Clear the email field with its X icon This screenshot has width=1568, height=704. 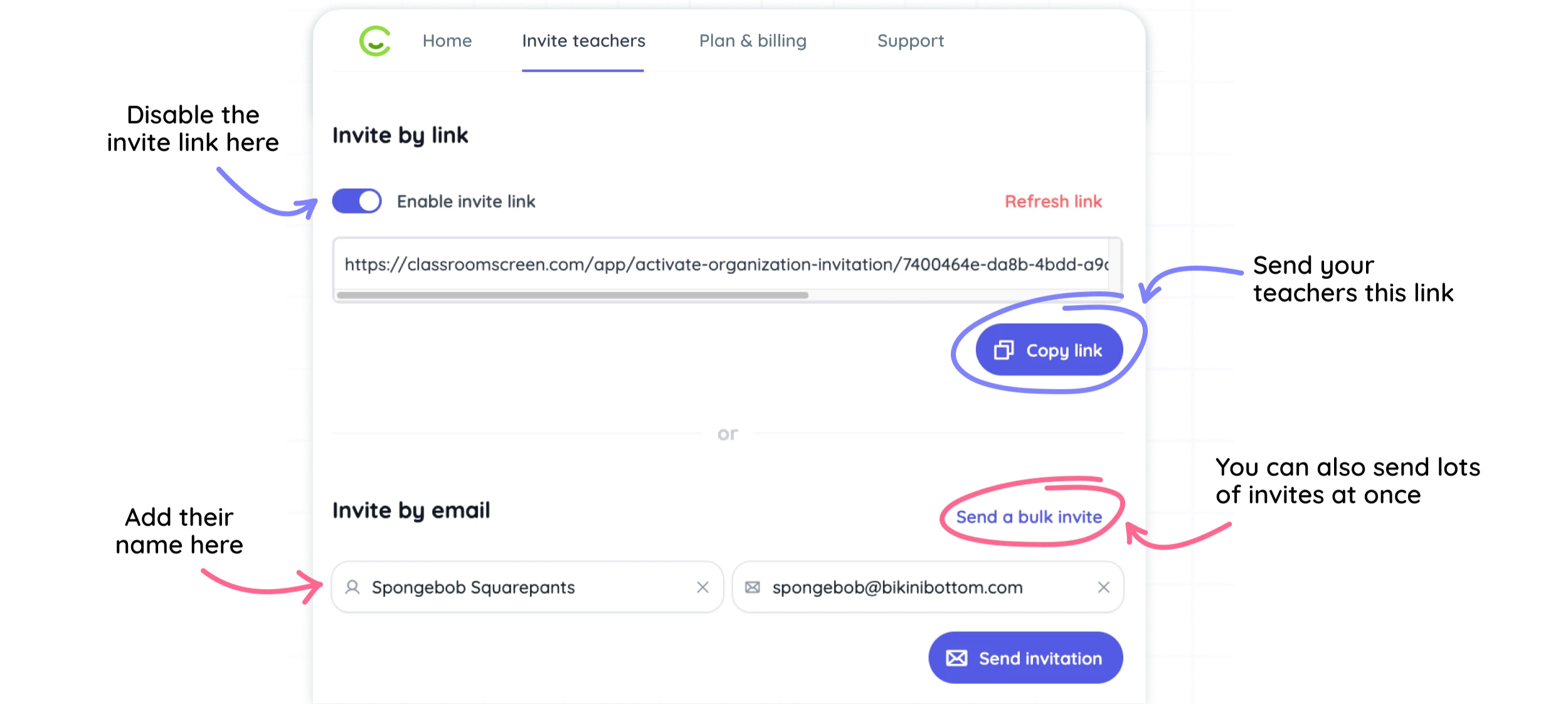(x=1103, y=587)
